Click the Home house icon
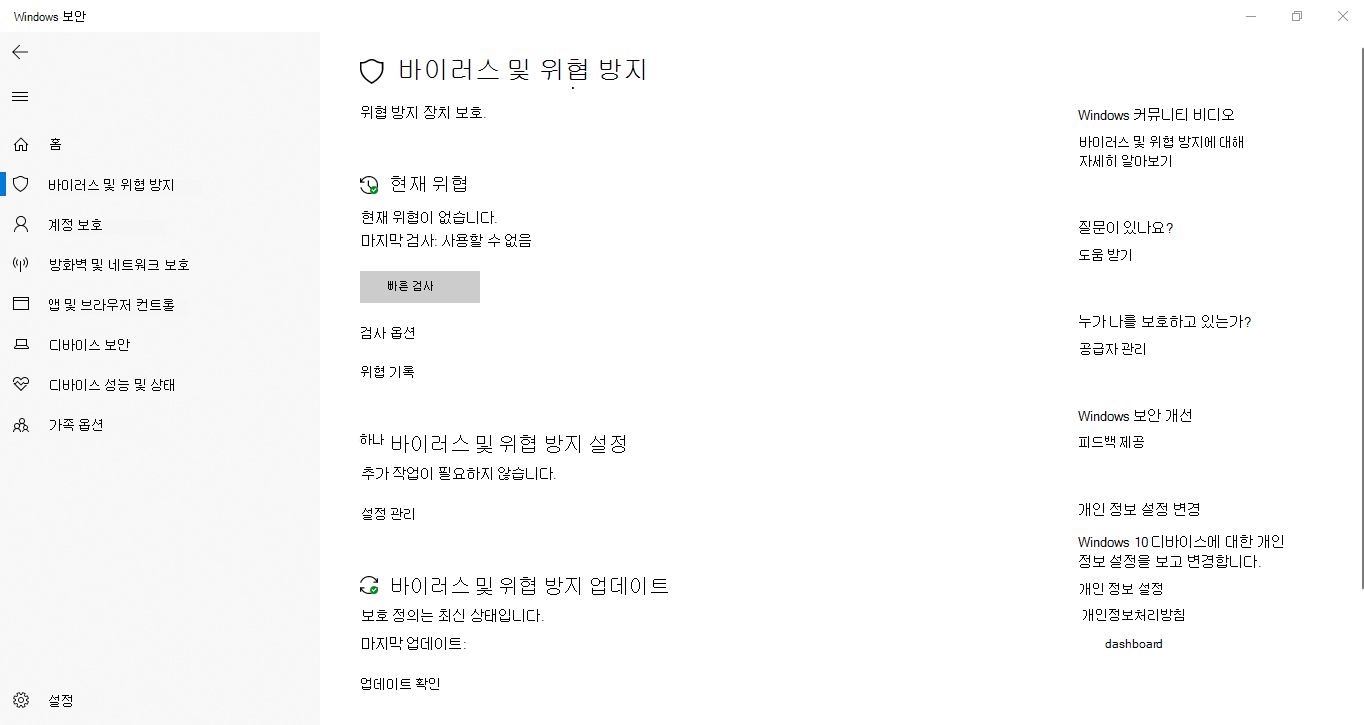The height and width of the screenshot is (725, 1364). pyautogui.click(x=21, y=145)
